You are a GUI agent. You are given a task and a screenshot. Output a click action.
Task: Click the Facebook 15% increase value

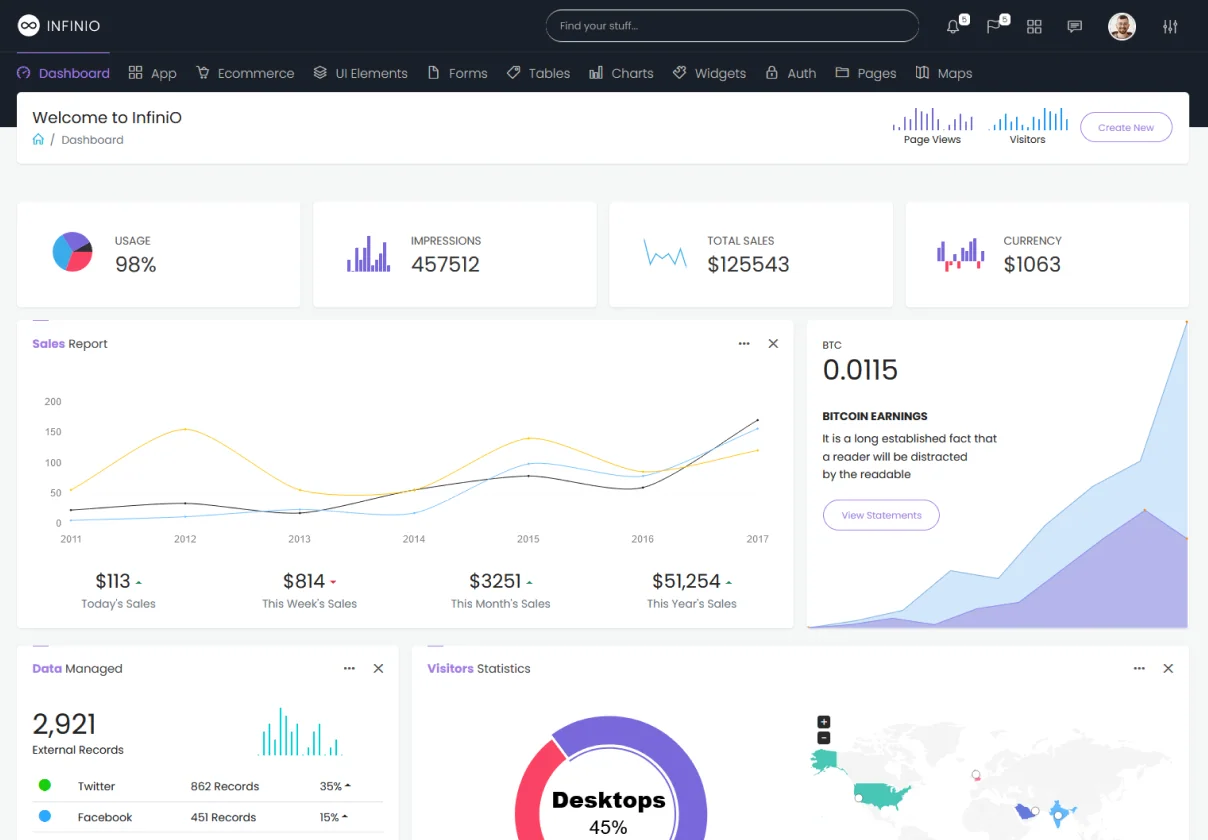point(334,817)
